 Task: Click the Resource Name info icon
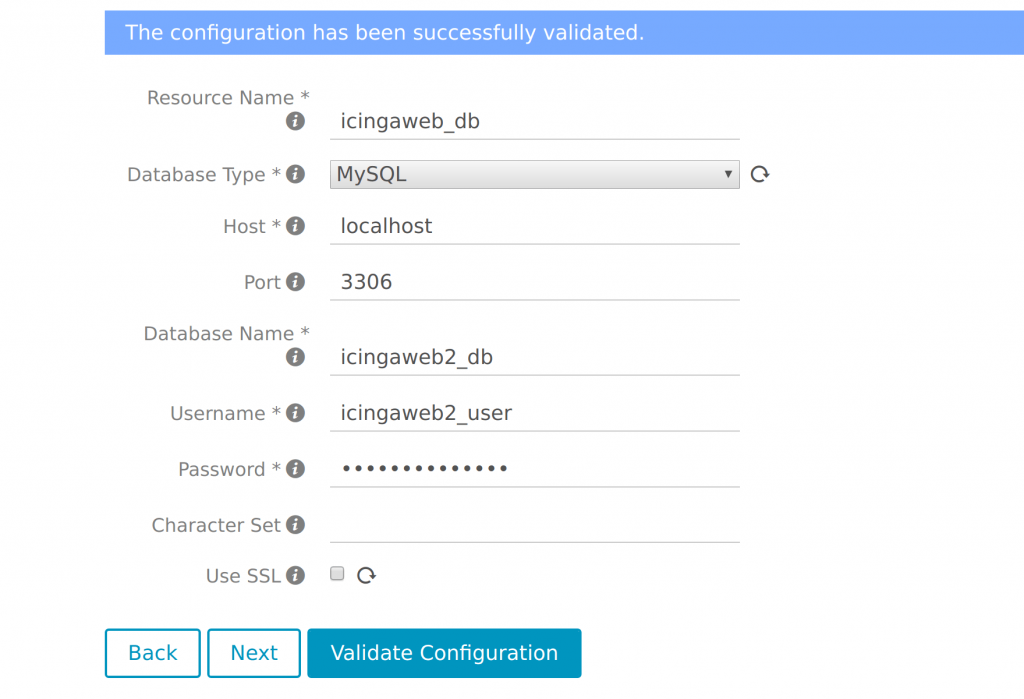tap(295, 122)
